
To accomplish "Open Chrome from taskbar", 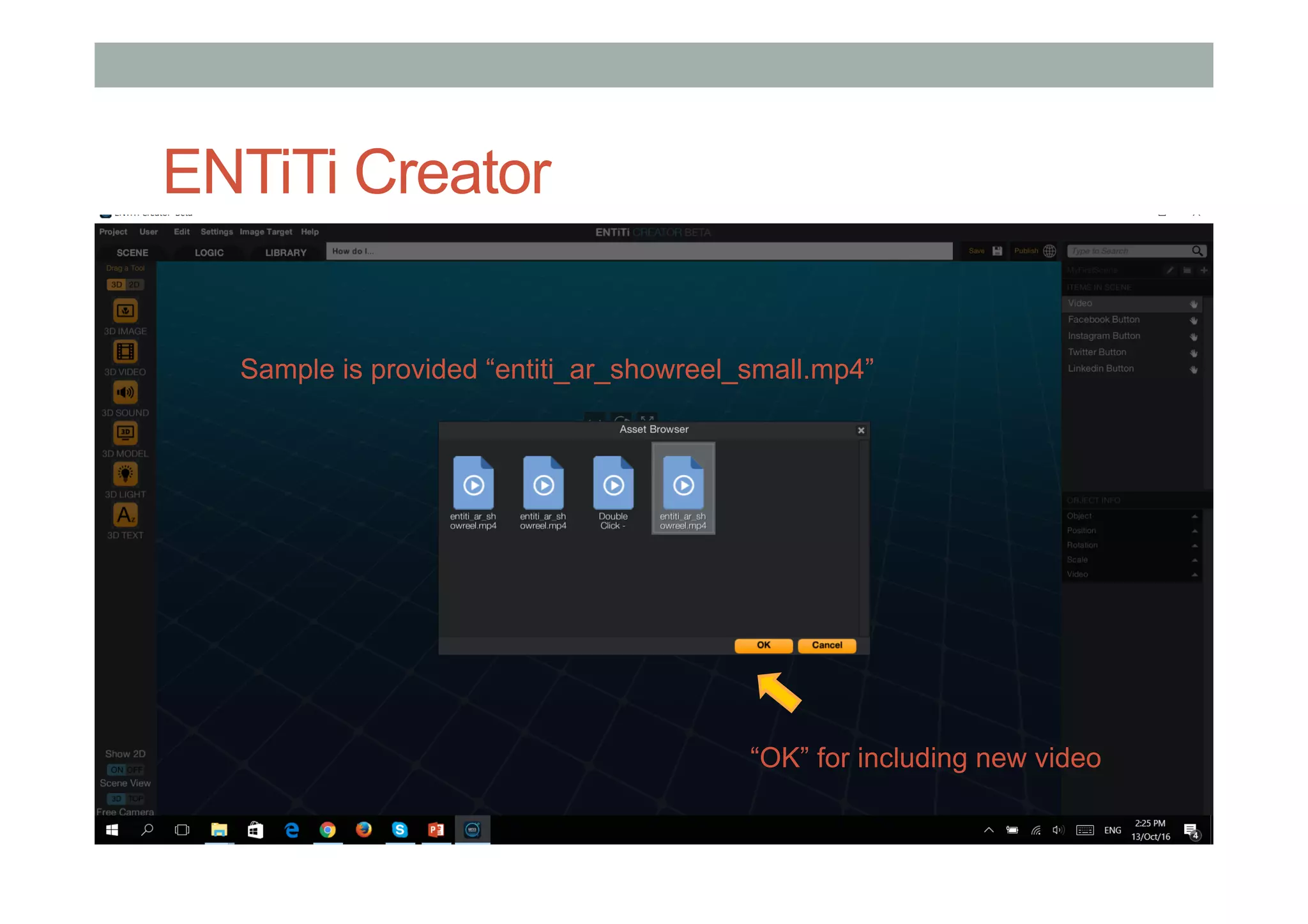I will pos(328,829).
